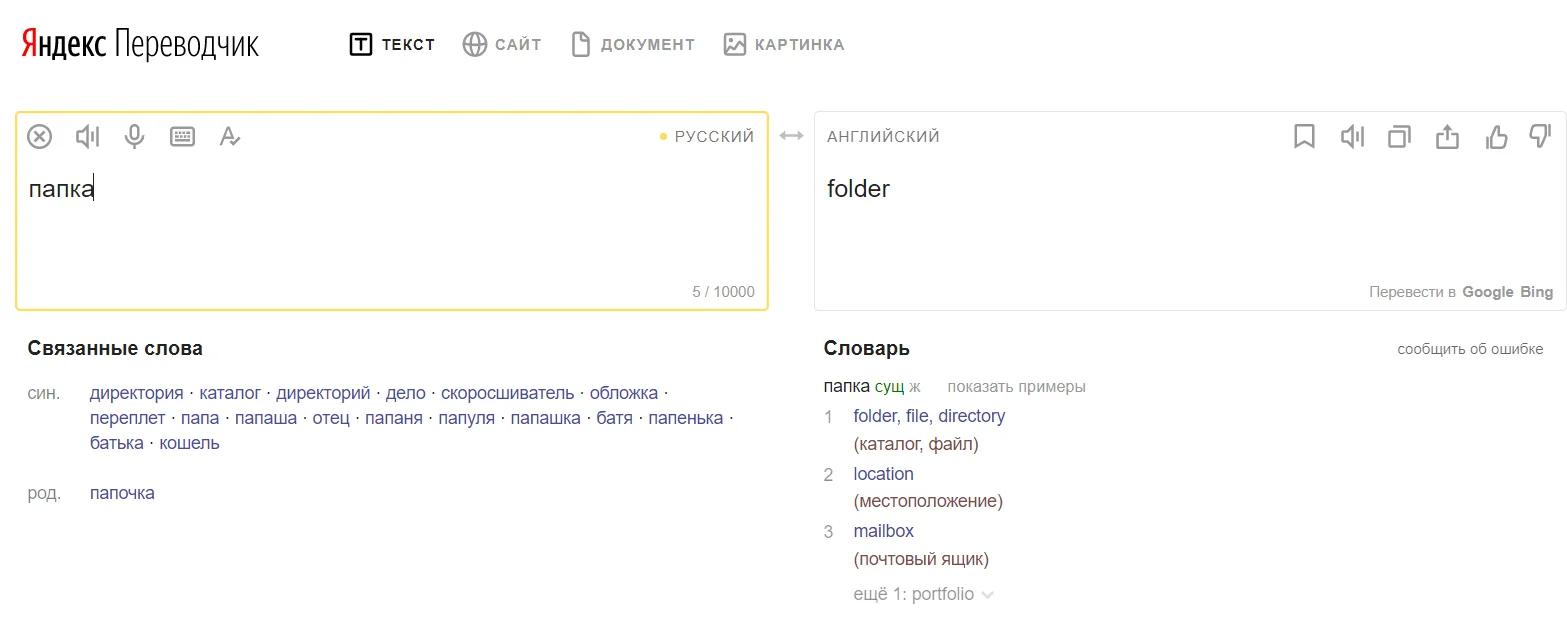Open the КАРТИНКА translation tab

[784, 44]
